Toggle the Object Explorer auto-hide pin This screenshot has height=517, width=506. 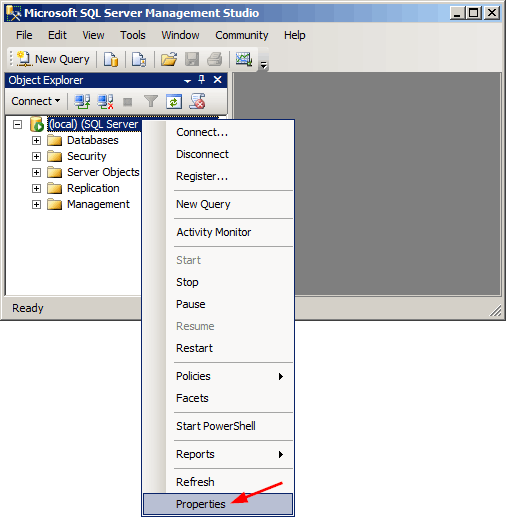tap(202, 80)
